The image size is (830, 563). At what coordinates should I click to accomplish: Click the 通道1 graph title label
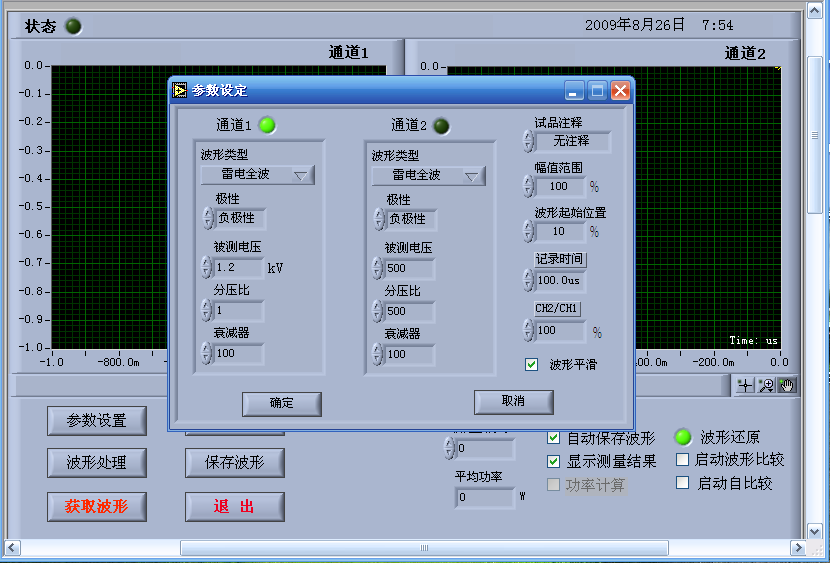[348, 52]
